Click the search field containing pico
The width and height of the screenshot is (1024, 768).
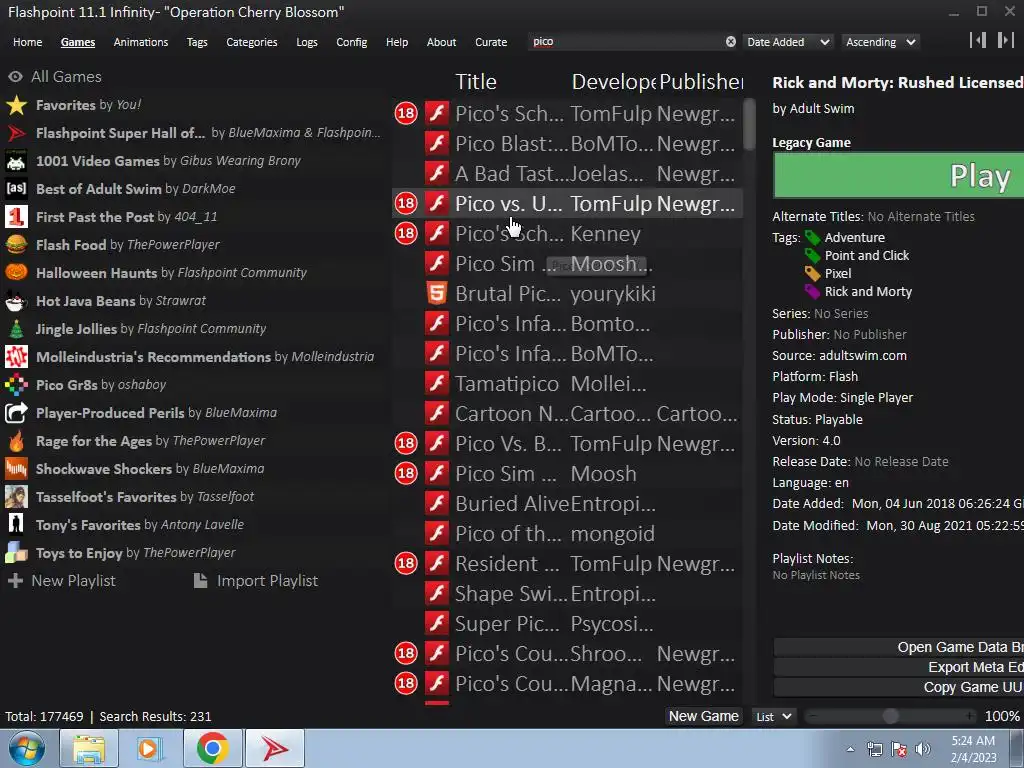tap(626, 42)
